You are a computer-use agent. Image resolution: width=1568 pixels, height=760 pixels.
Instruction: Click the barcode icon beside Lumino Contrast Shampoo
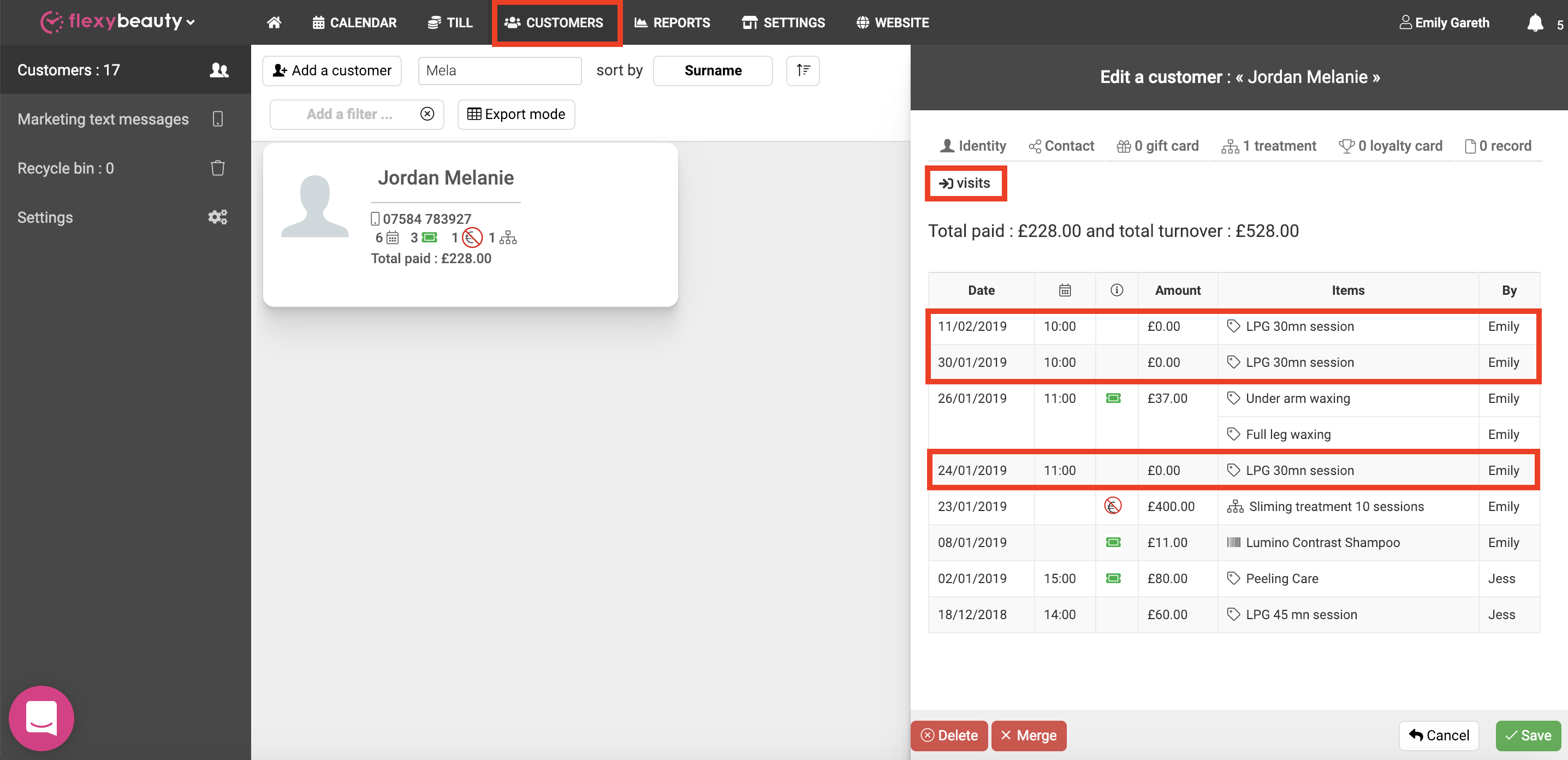1233,542
